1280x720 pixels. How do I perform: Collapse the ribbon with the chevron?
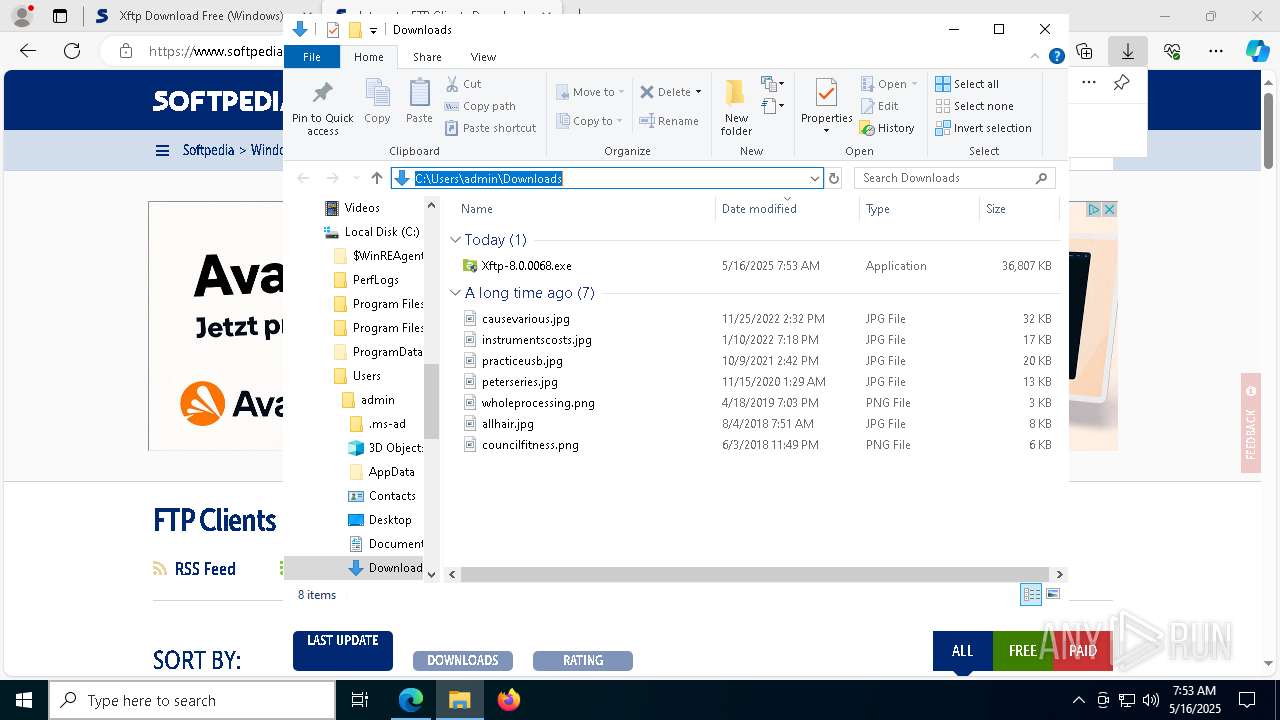pyautogui.click(x=1036, y=57)
